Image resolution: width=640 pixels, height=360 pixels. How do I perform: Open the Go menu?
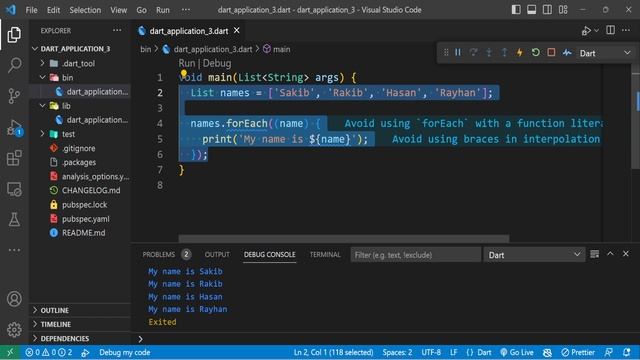click(141, 10)
